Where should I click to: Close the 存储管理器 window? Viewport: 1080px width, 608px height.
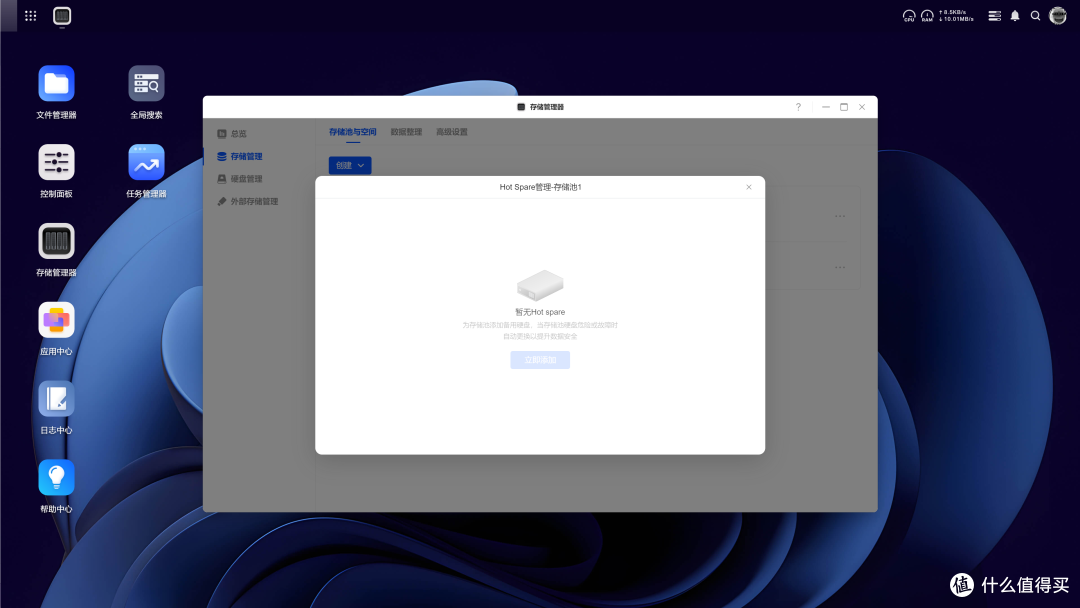862,107
